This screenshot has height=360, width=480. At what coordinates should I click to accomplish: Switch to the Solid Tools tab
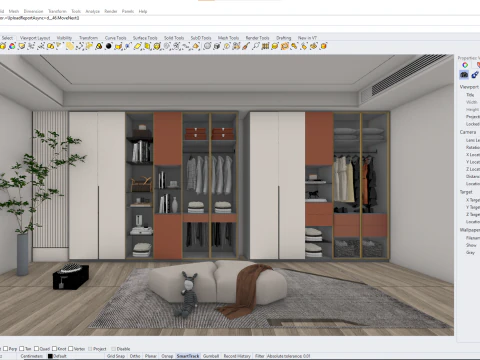174,38
